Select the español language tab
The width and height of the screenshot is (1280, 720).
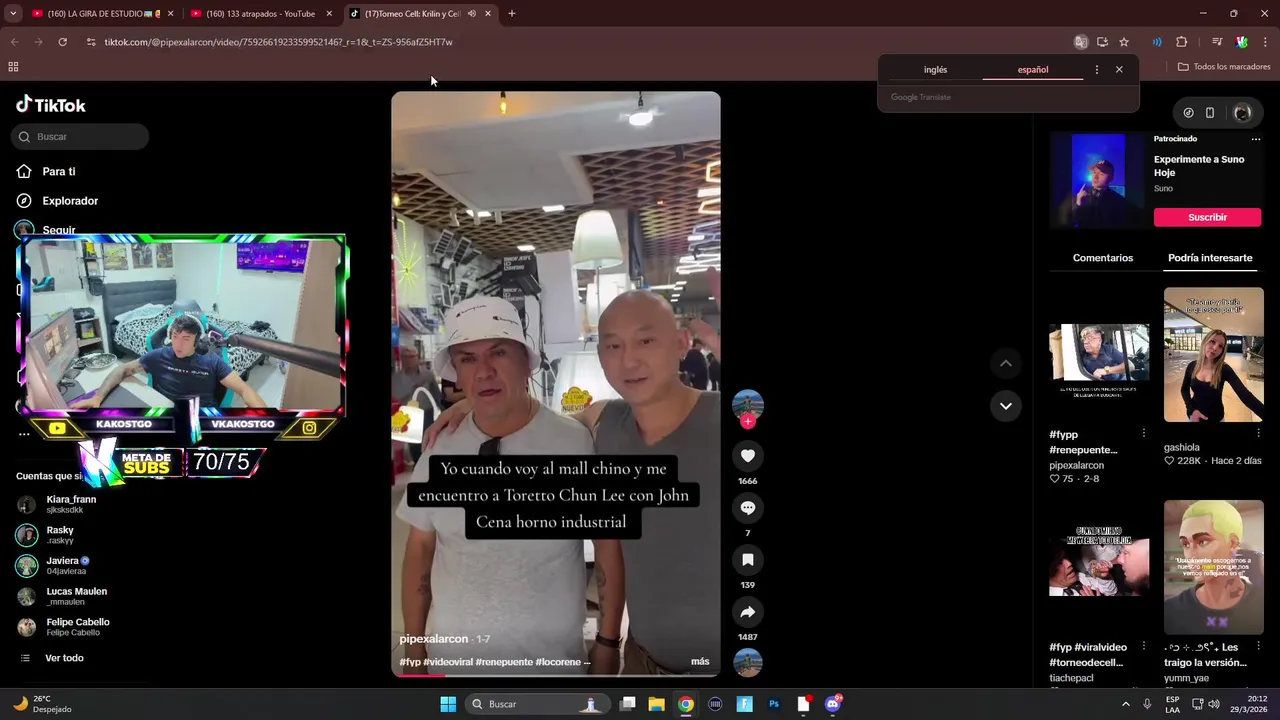(1033, 70)
